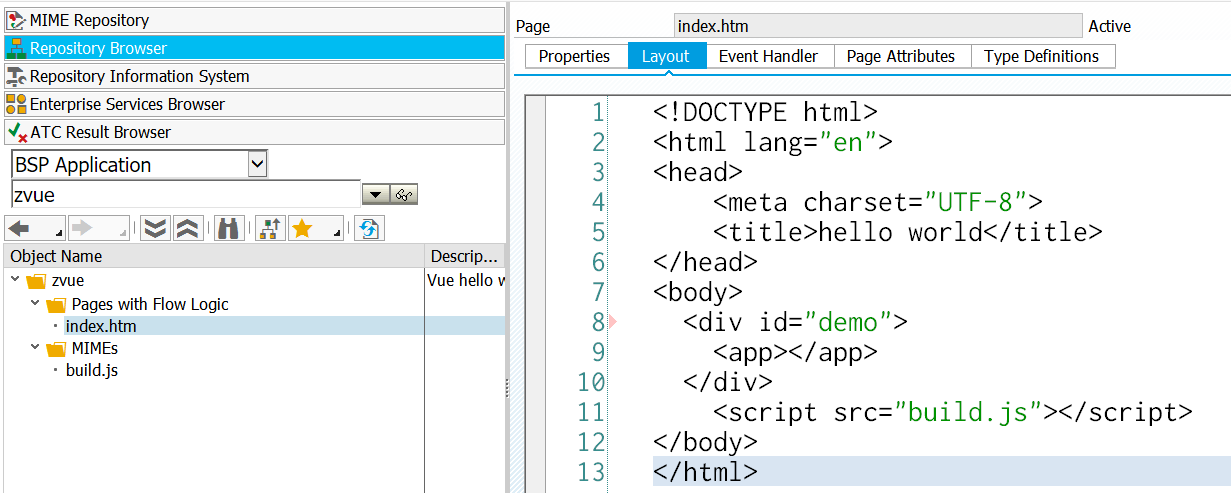Click the script src build.js line
This screenshot has width=1231, height=493.
pos(953,412)
